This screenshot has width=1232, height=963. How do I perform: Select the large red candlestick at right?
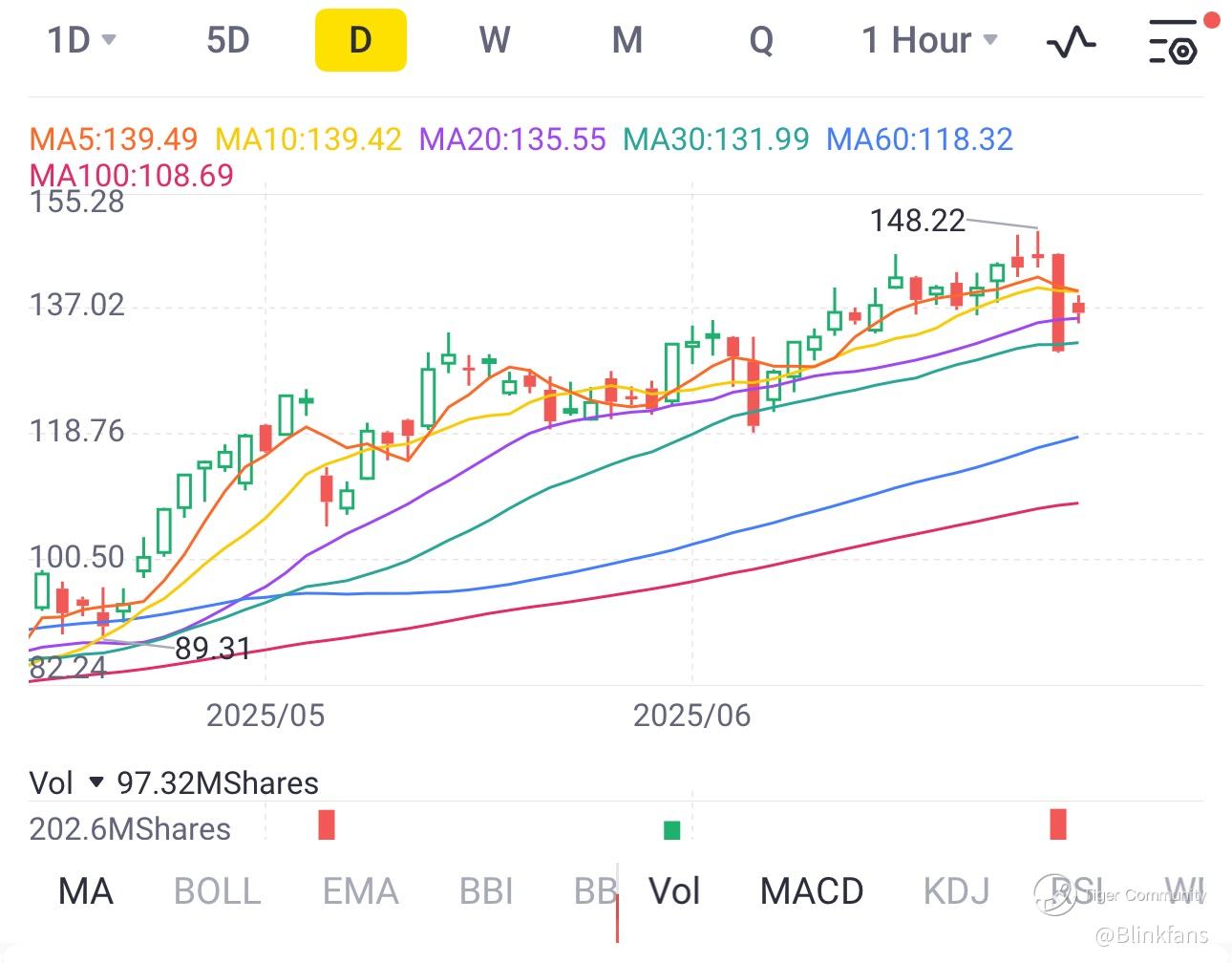[1058, 302]
